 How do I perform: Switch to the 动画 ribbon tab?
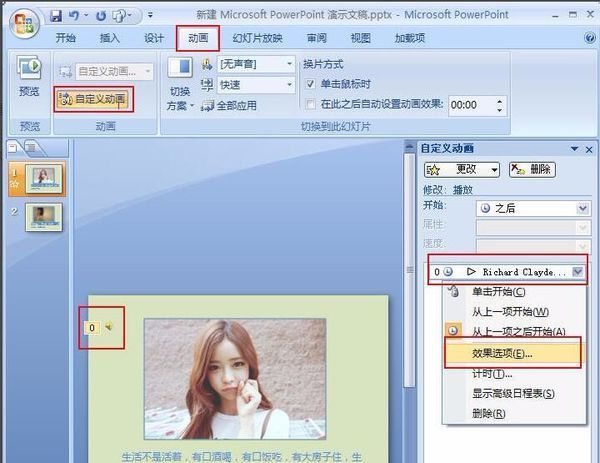[198, 38]
